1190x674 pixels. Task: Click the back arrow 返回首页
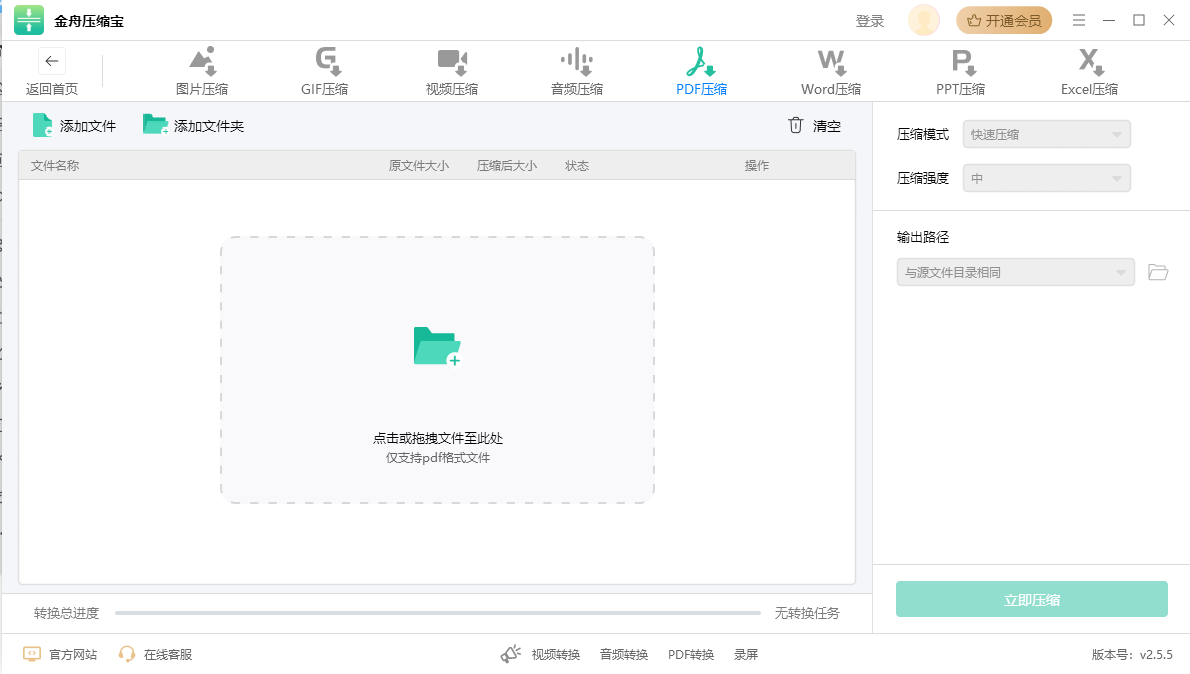pos(52,62)
